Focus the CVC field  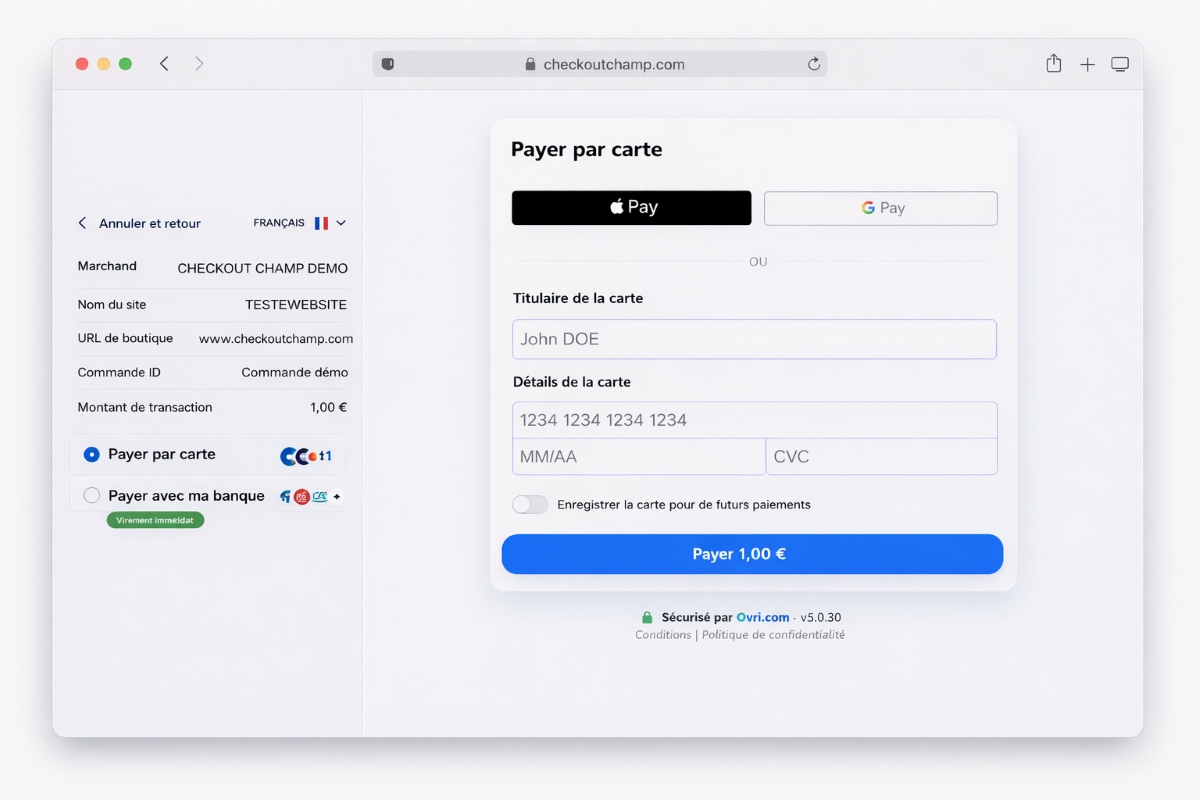click(x=882, y=456)
